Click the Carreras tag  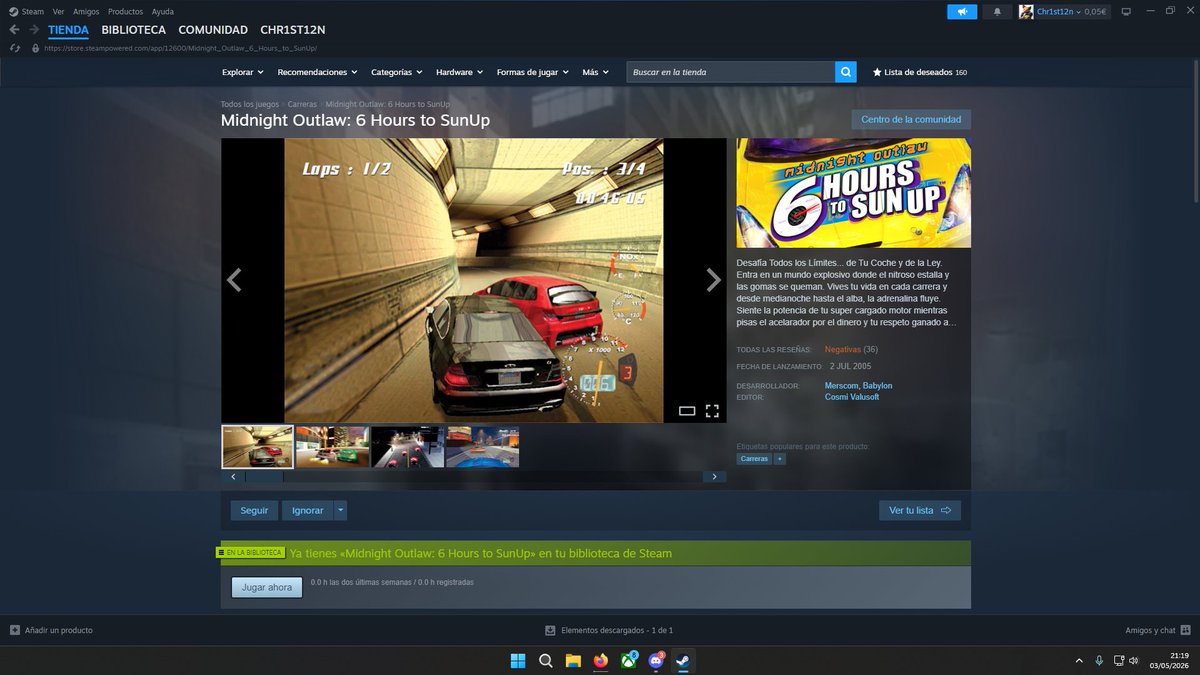click(755, 459)
